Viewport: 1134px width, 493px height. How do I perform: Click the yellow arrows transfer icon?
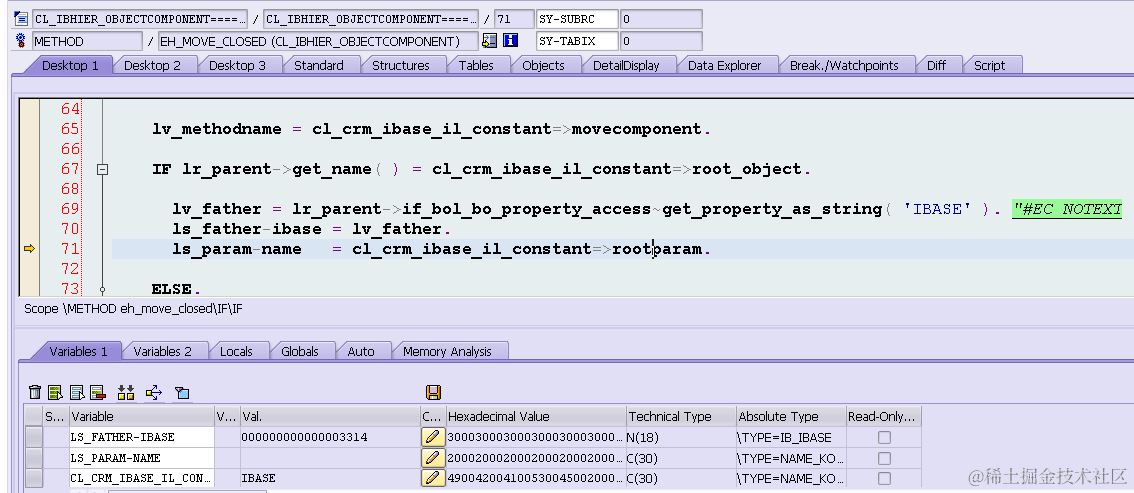153,393
